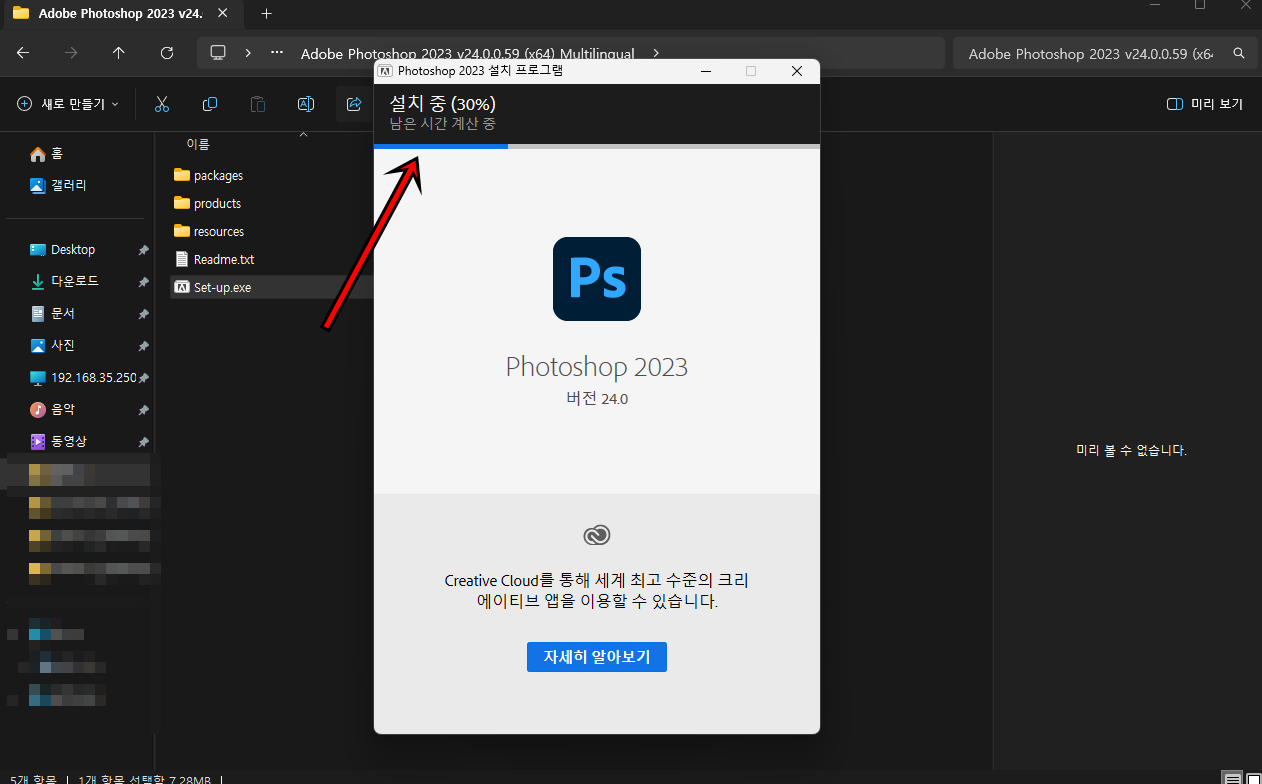Switch to large icons view in status bar
The width and height of the screenshot is (1262, 784).
pos(1253,778)
